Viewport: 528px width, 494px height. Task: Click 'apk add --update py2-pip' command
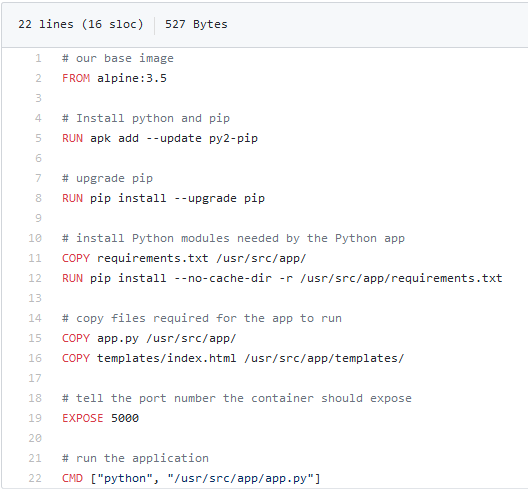click(x=174, y=138)
